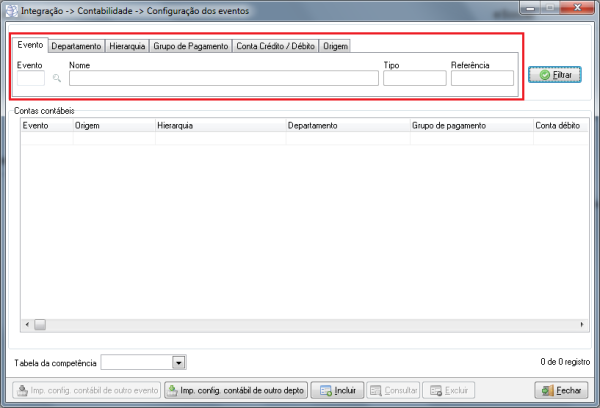This screenshot has width=600, height=408.
Task: Click the Referência input field
Action: pos(481,79)
